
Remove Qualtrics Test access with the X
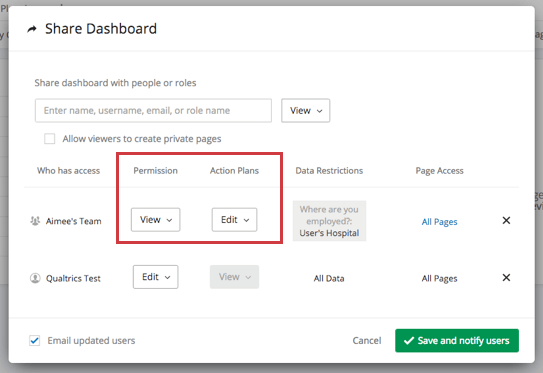(506, 277)
